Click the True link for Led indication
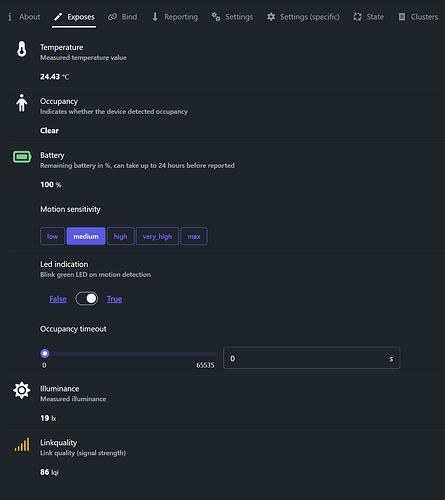 pos(114,299)
